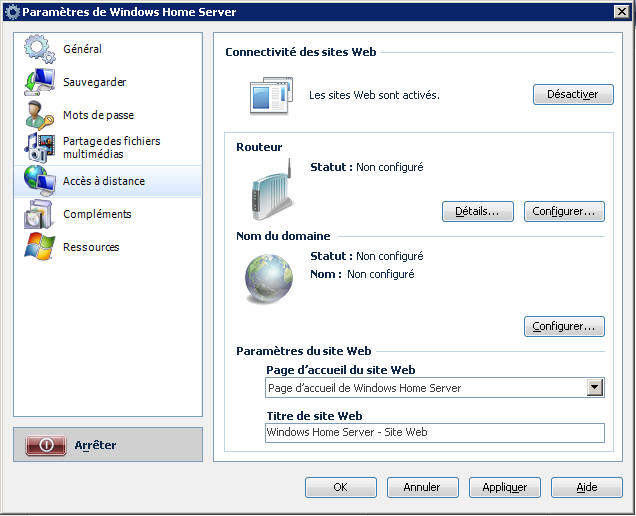Click the 'Page d'accueil du site Web' label
The image size is (636, 516).
341,370
